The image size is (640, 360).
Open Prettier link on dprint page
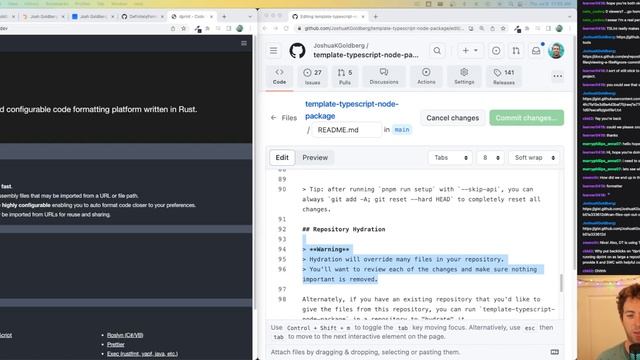pos(116,344)
